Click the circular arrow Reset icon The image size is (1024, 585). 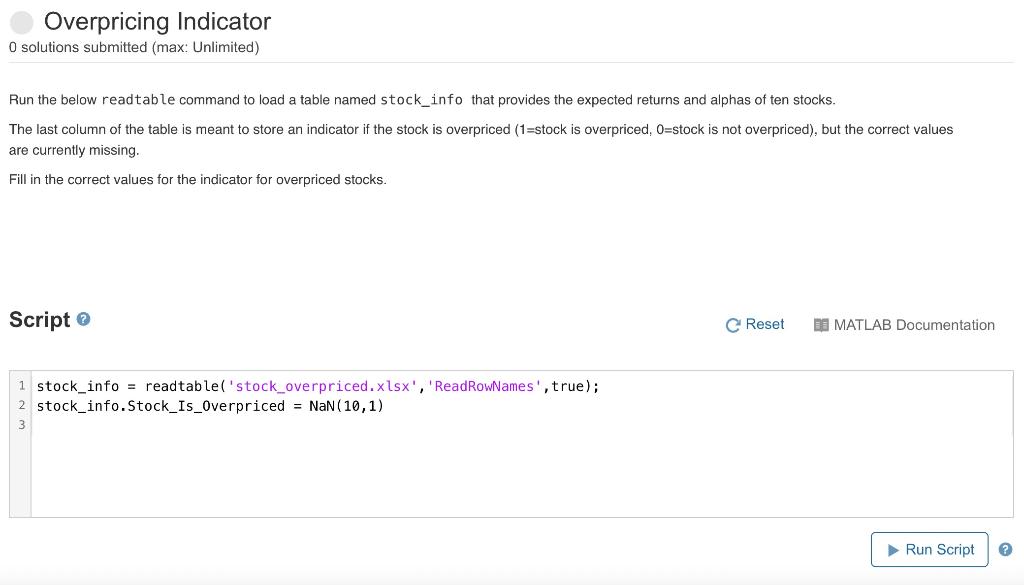[733, 325]
